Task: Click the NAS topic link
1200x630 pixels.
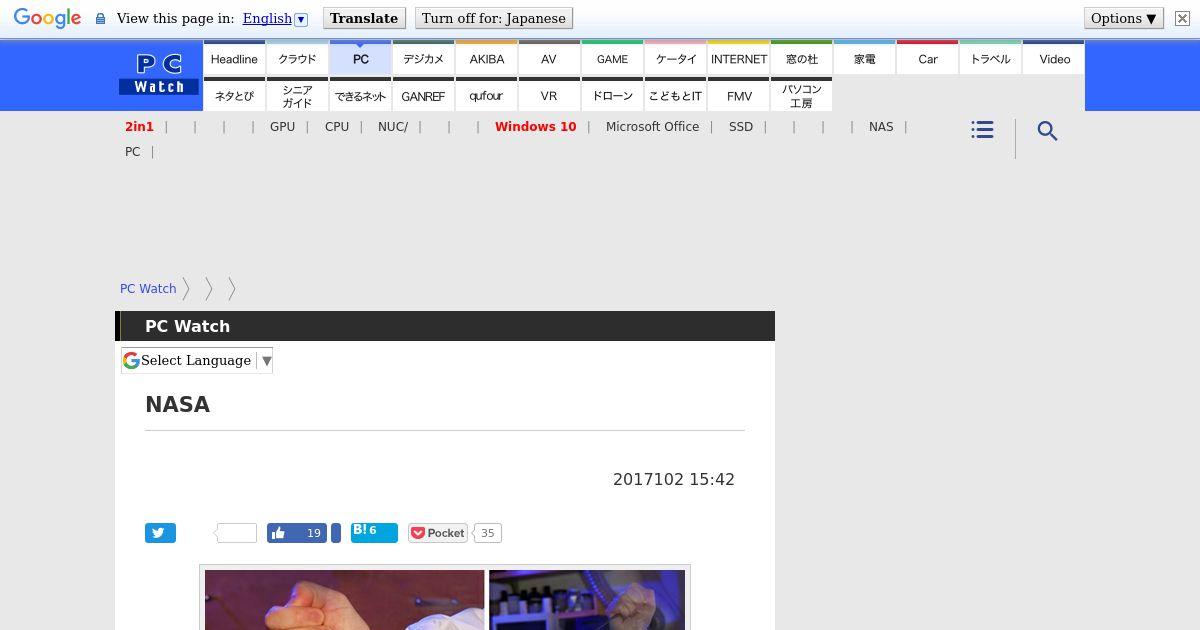Action: (x=881, y=127)
